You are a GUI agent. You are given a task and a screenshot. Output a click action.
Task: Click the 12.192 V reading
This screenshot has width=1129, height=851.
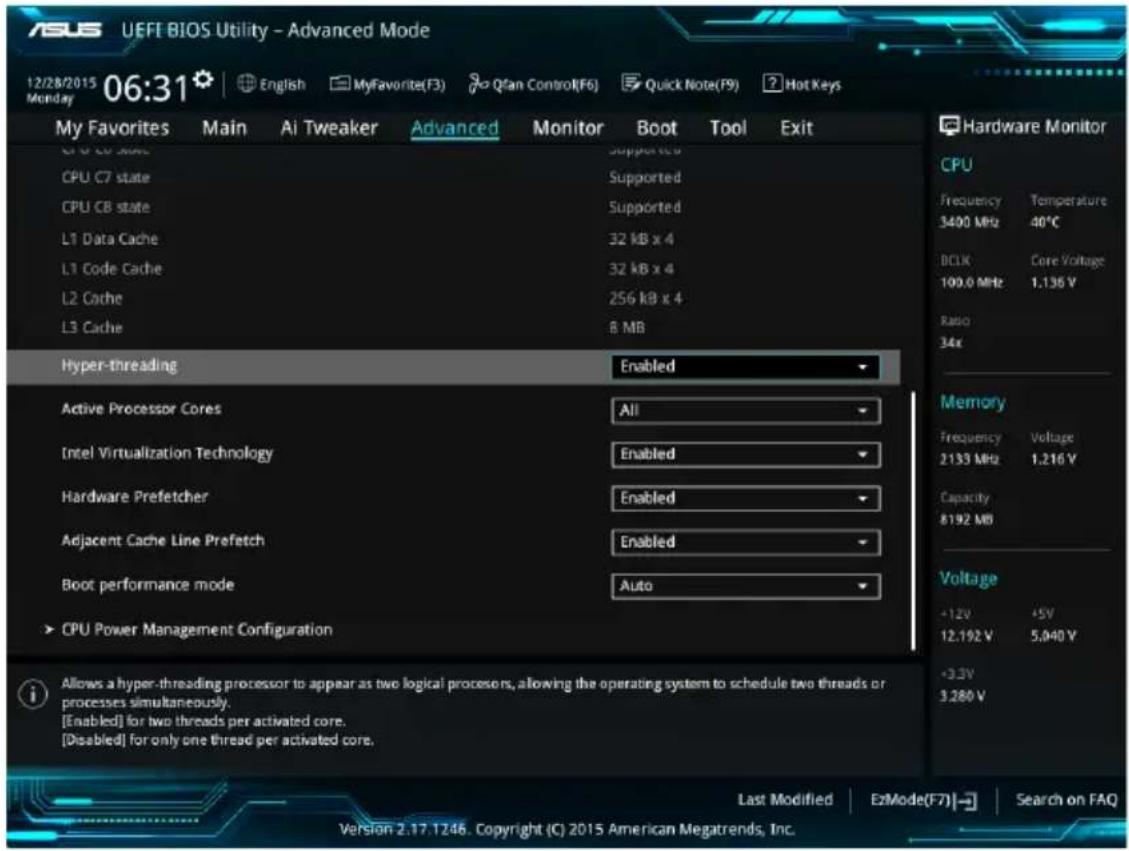coord(966,636)
